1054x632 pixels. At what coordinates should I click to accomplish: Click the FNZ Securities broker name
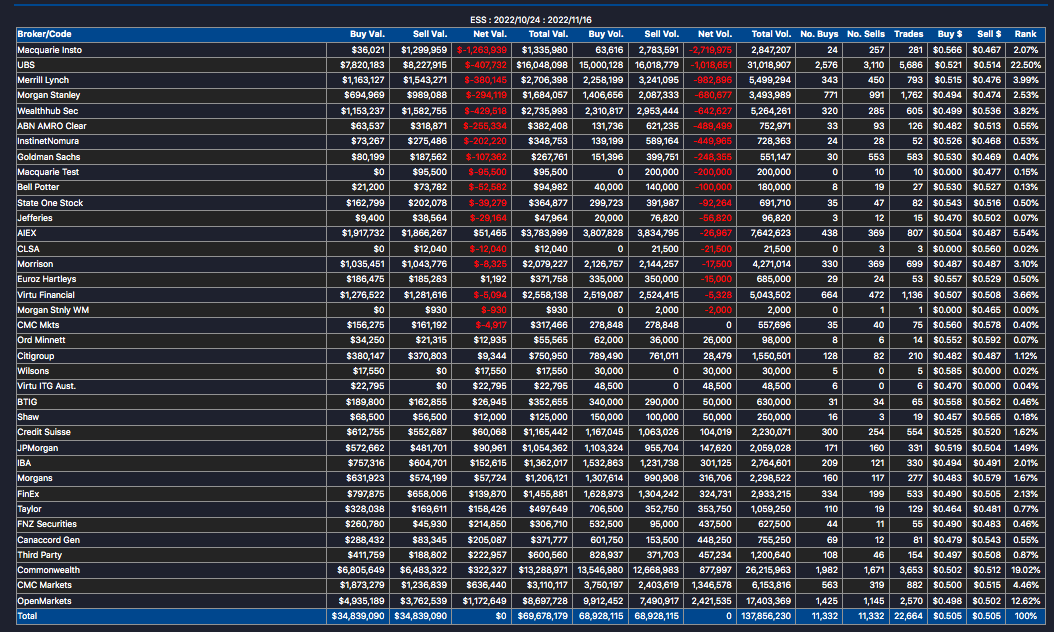click(47, 524)
